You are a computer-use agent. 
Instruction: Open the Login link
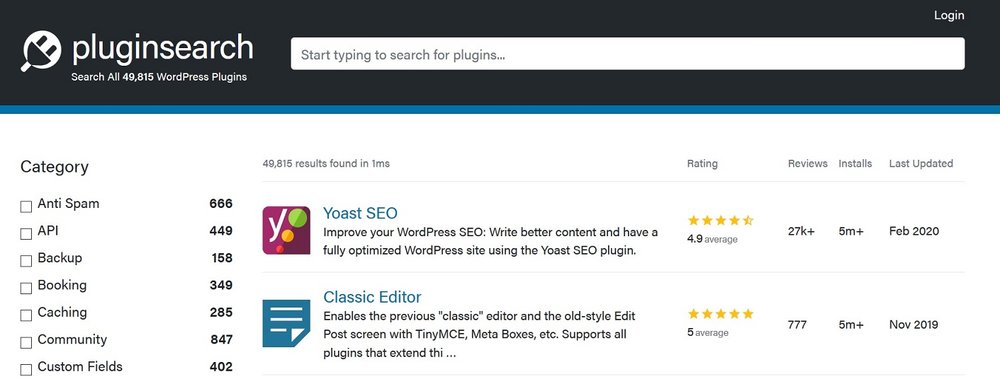(949, 15)
